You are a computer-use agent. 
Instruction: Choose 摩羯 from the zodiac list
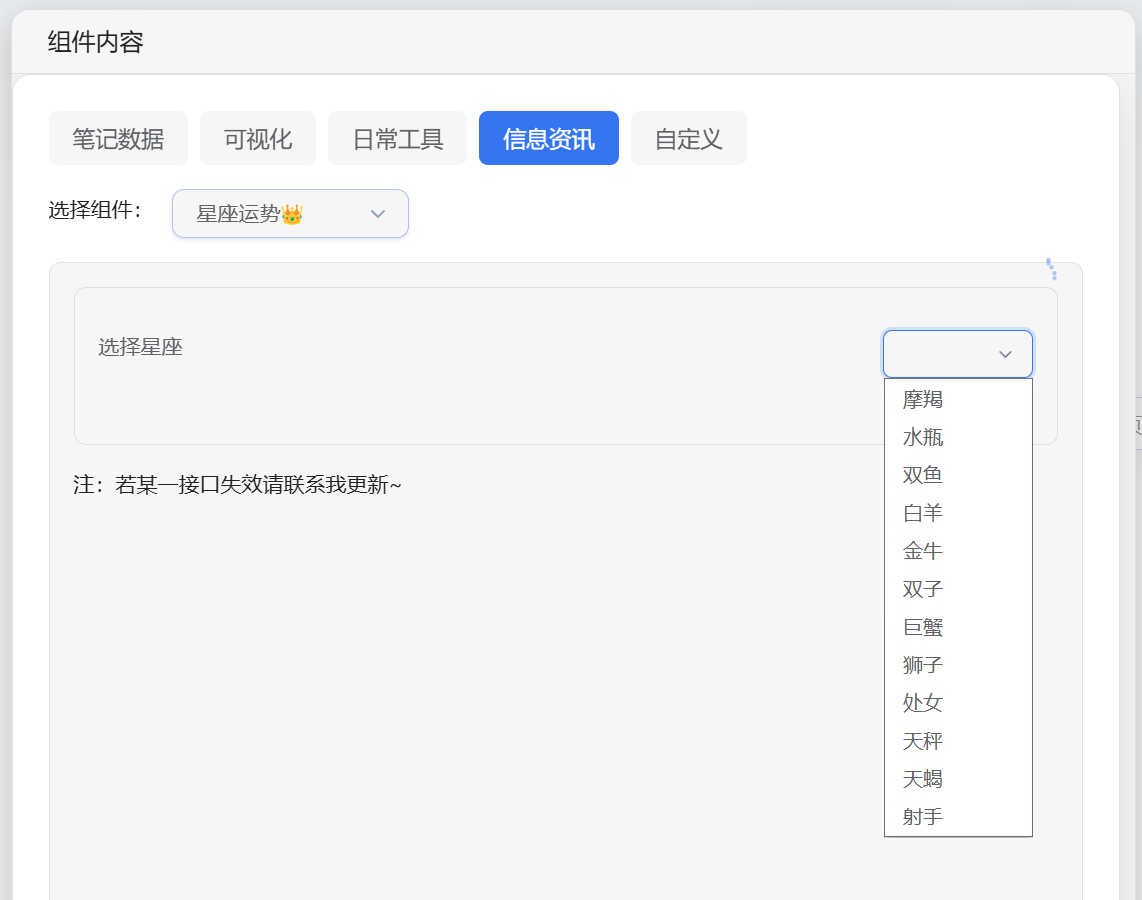tap(958, 399)
